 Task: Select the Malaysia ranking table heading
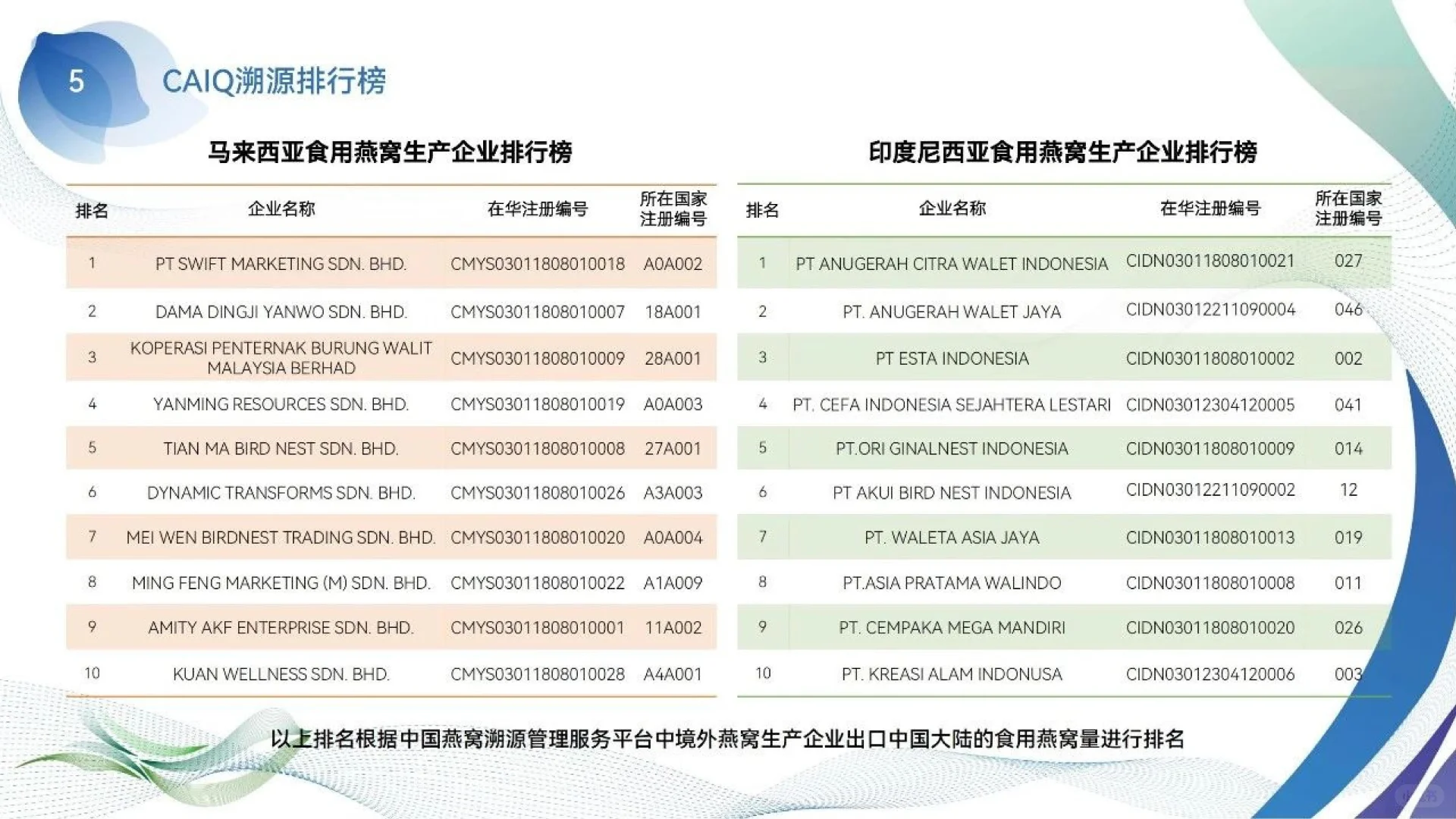tap(390, 152)
